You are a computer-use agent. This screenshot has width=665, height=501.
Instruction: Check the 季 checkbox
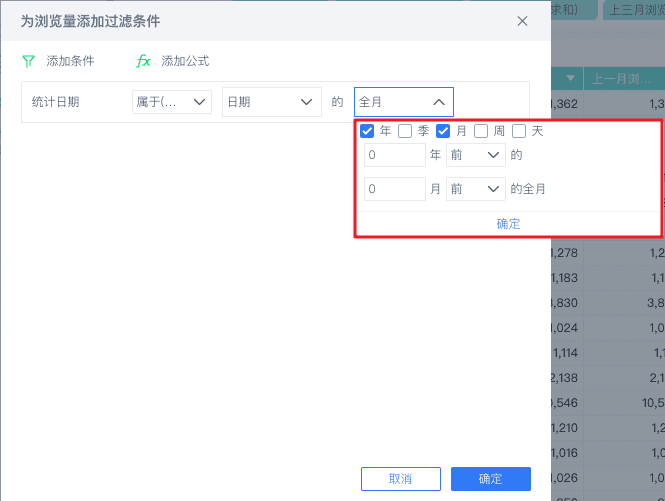(405, 131)
